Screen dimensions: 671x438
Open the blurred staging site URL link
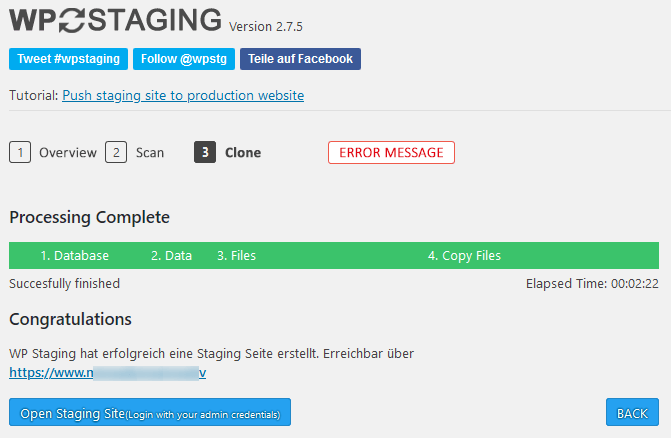click(x=108, y=373)
